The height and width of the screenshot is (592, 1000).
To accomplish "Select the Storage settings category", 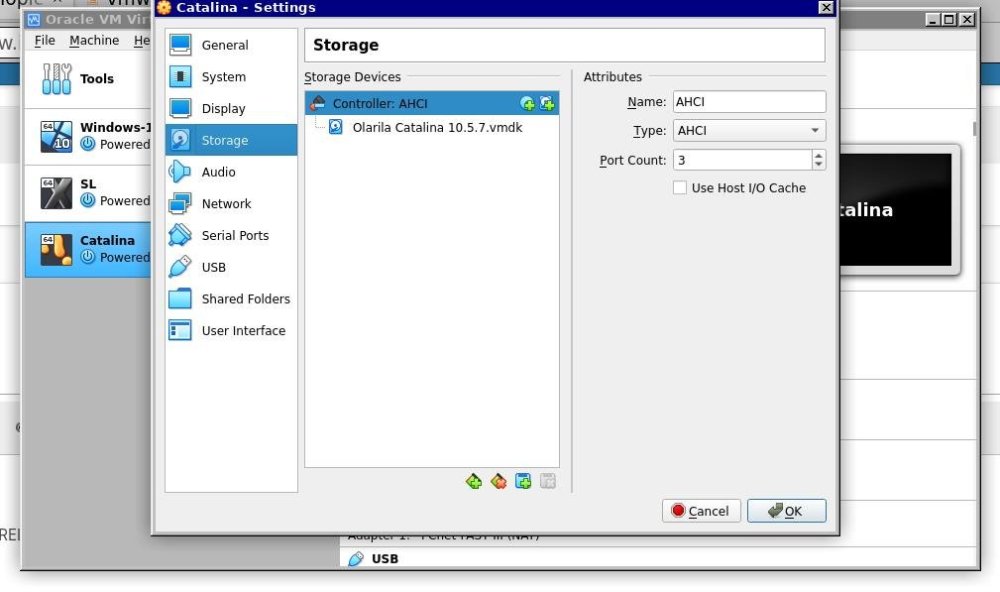I will click(x=231, y=140).
